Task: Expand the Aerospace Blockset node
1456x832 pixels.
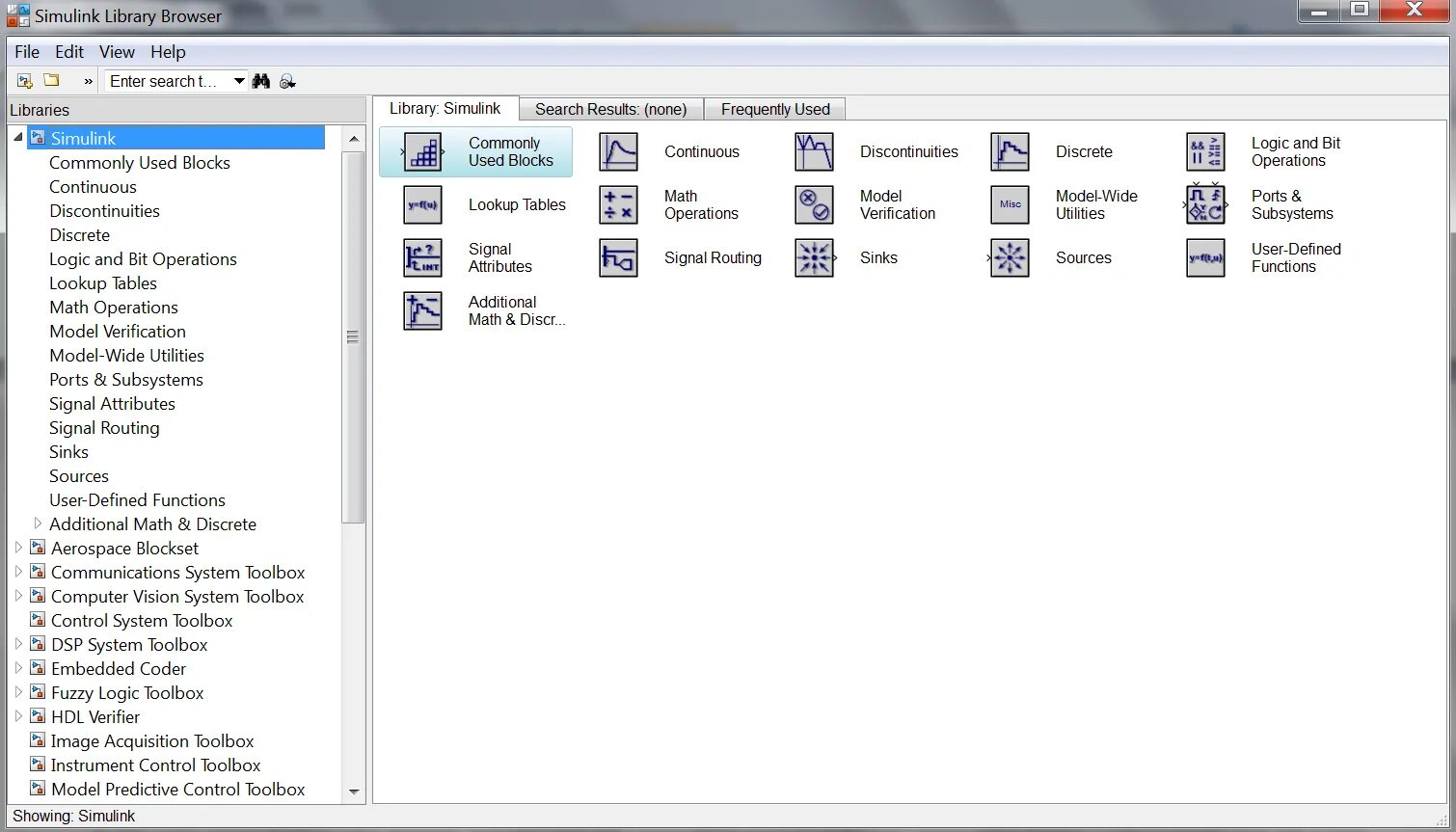Action: (17, 548)
